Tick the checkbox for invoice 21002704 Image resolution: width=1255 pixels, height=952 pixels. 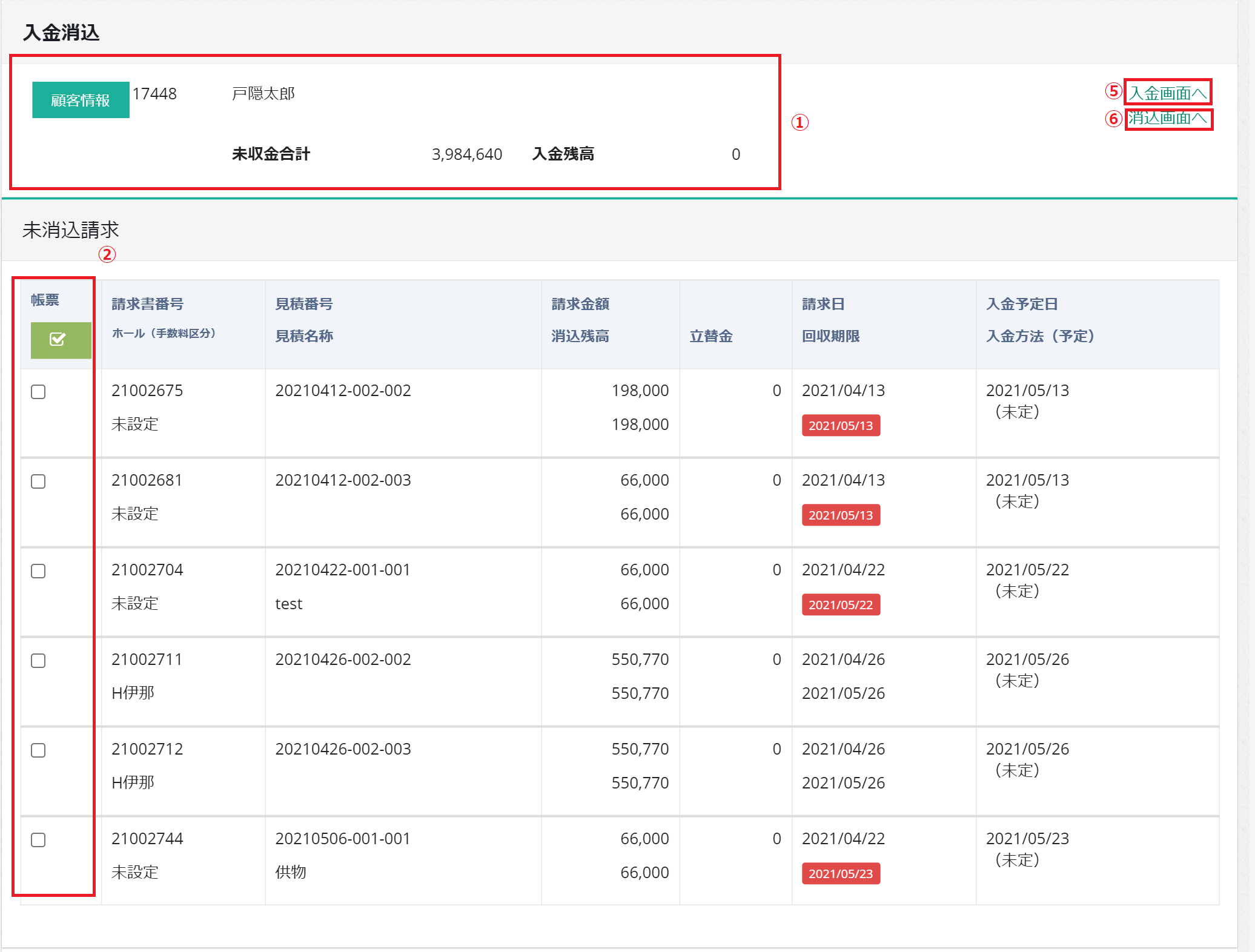coord(38,571)
